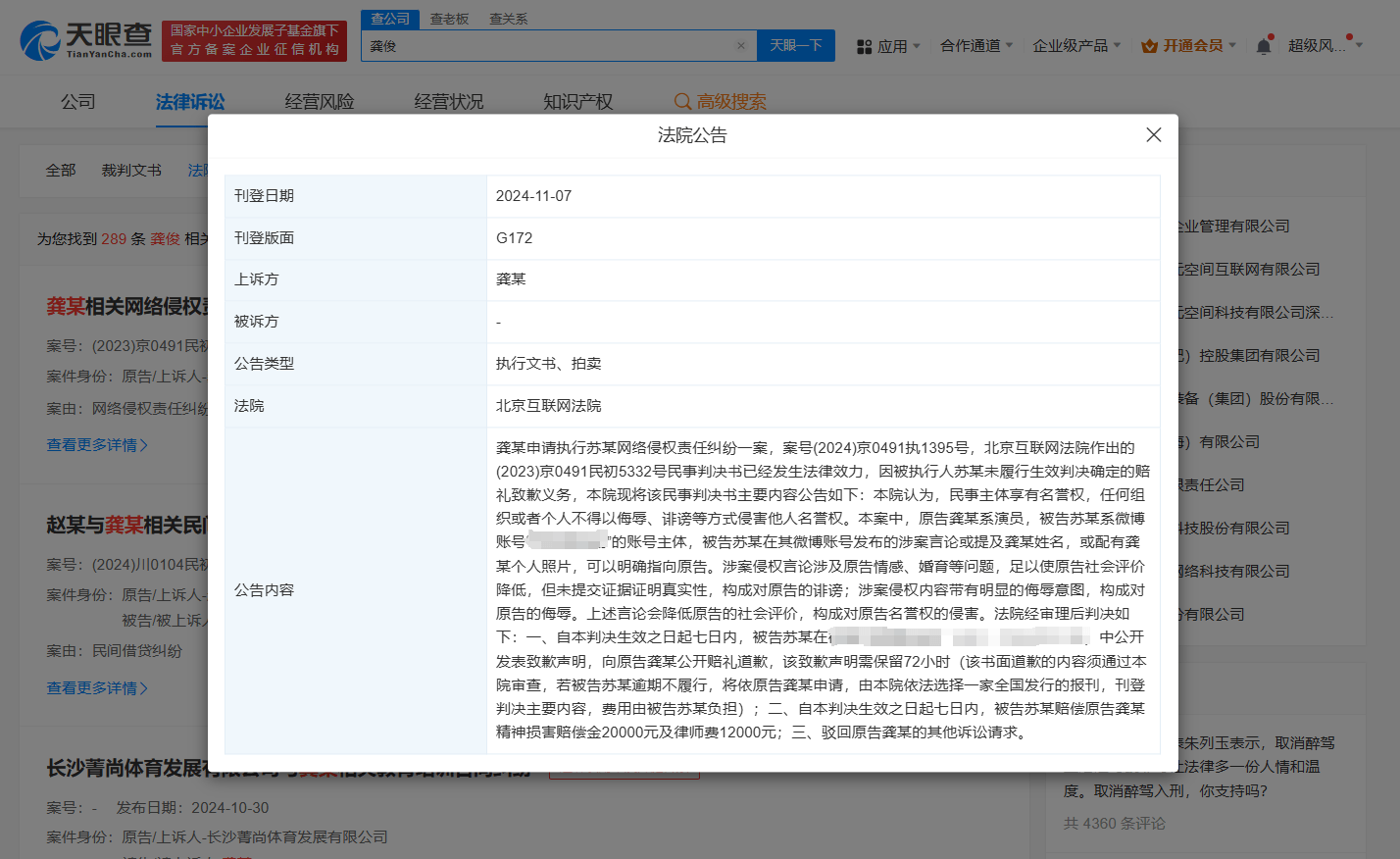The width and height of the screenshot is (1400, 859).
Task: Click the 应用 grid icon
Action: click(864, 47)
